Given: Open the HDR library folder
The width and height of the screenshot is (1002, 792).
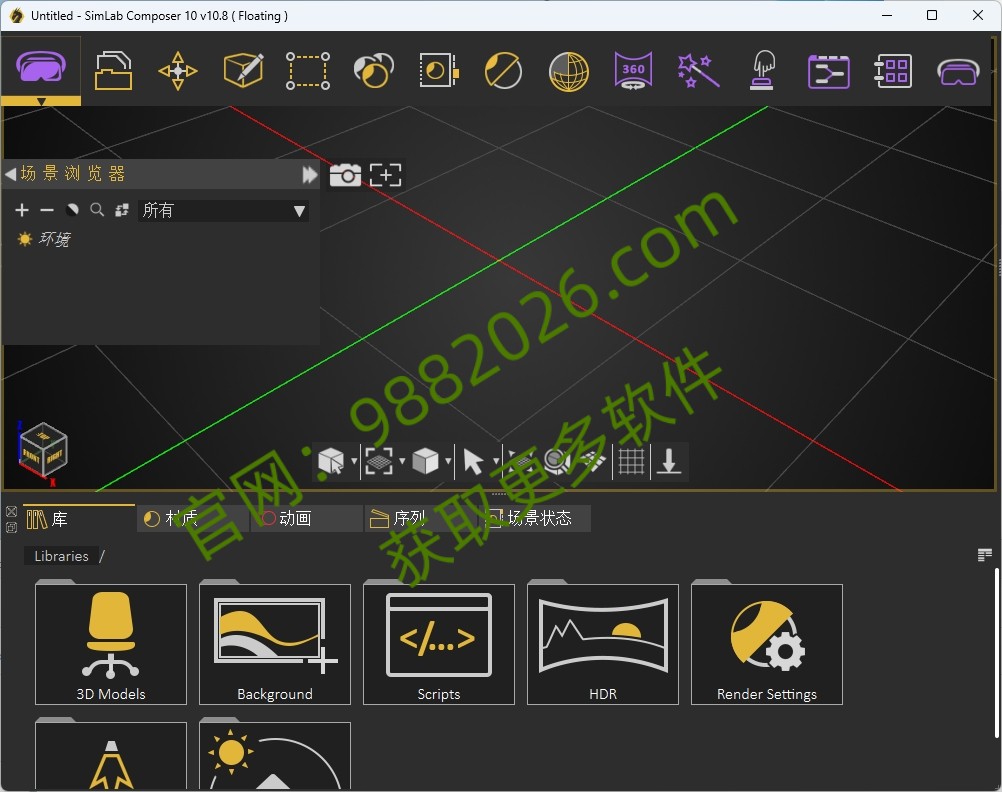Looking at the screenshot, I should (x=603, y=644).
